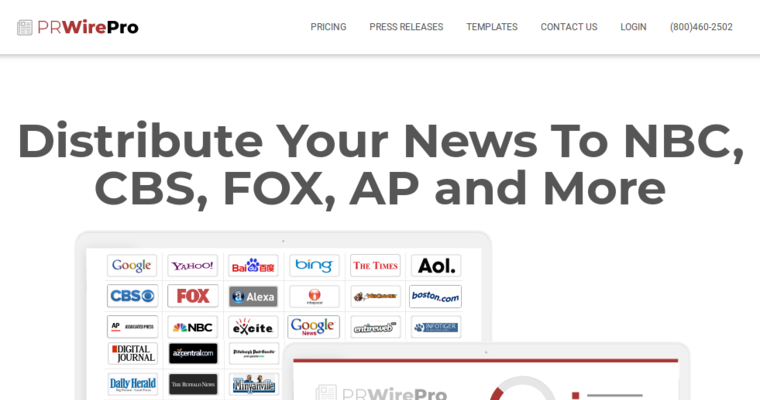Select the Minyanville logo tile
760x400 pixels.
coord(253,384)
